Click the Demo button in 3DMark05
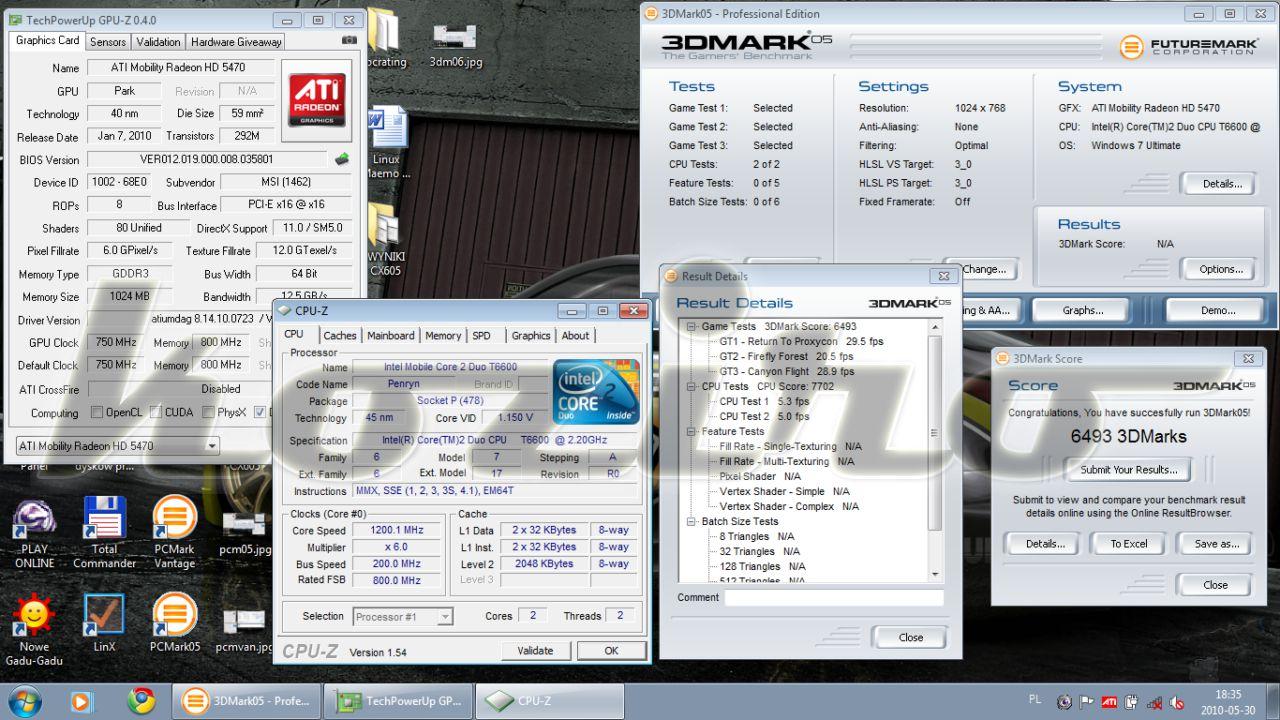Screen dimensions: 1280x720 [1218, 310]
